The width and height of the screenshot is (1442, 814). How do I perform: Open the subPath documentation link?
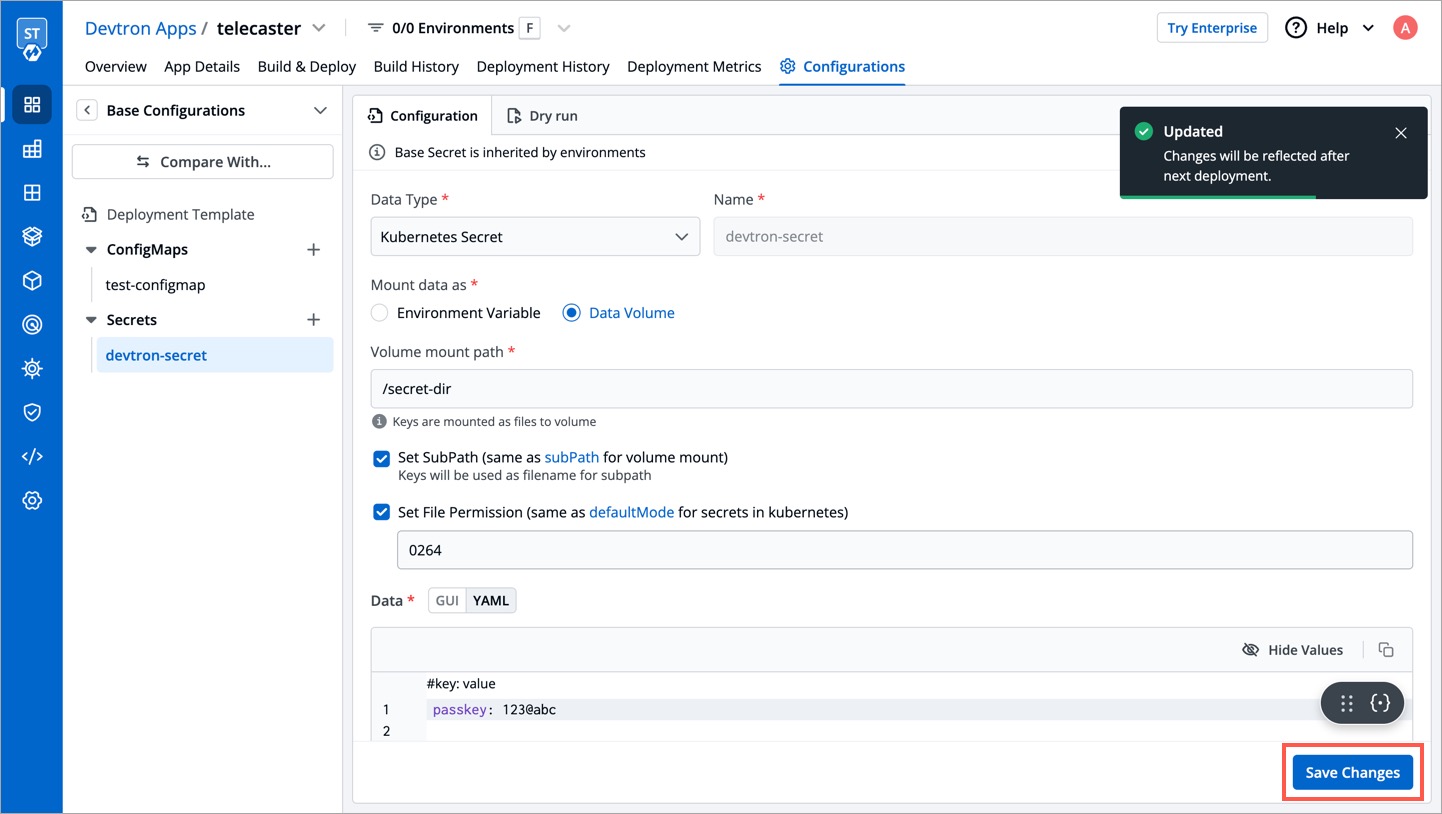pos(571,457)
